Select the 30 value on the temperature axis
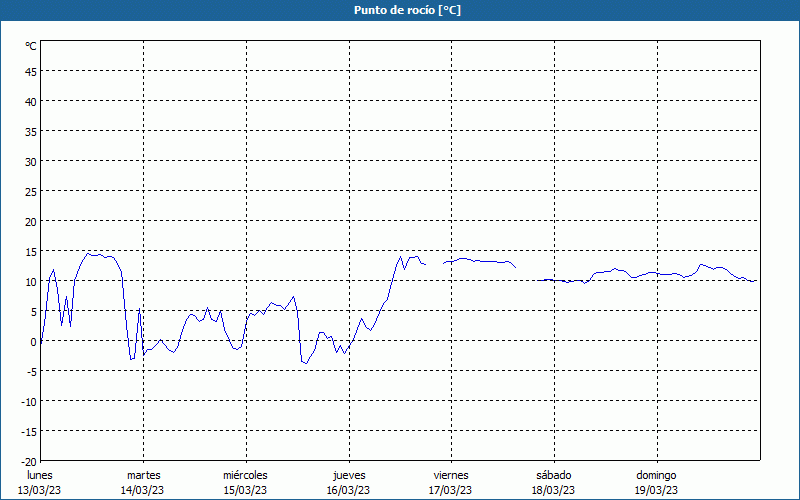Viewport: 800px width, 500px height. (x=31, y=162)
